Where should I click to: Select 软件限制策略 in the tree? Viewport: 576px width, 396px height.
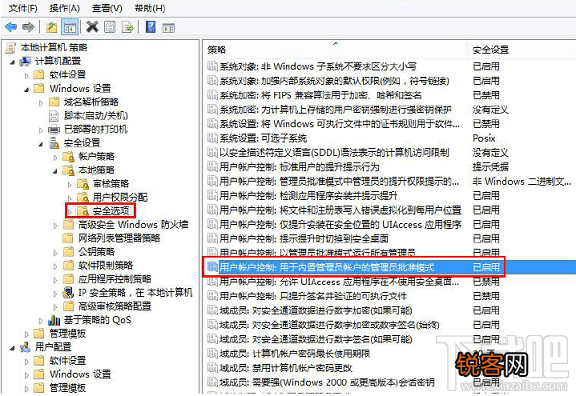pos(105,265)
